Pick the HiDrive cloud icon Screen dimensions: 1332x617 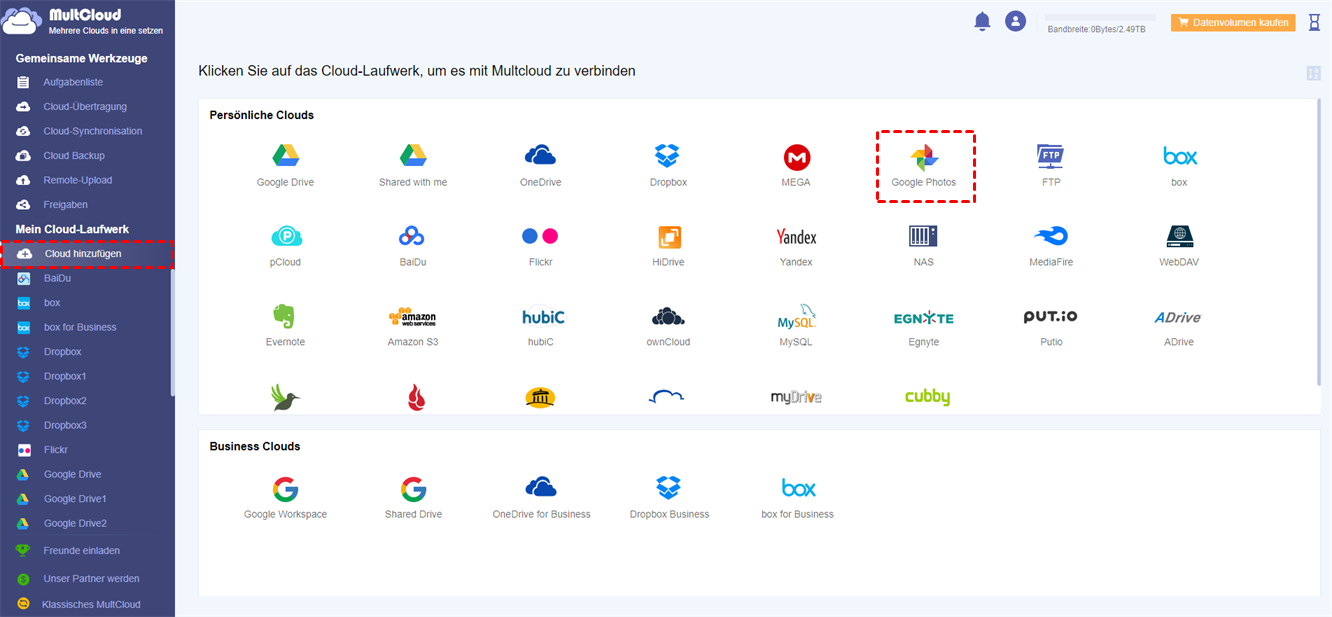pyautogui.click(x=669, y=237)
